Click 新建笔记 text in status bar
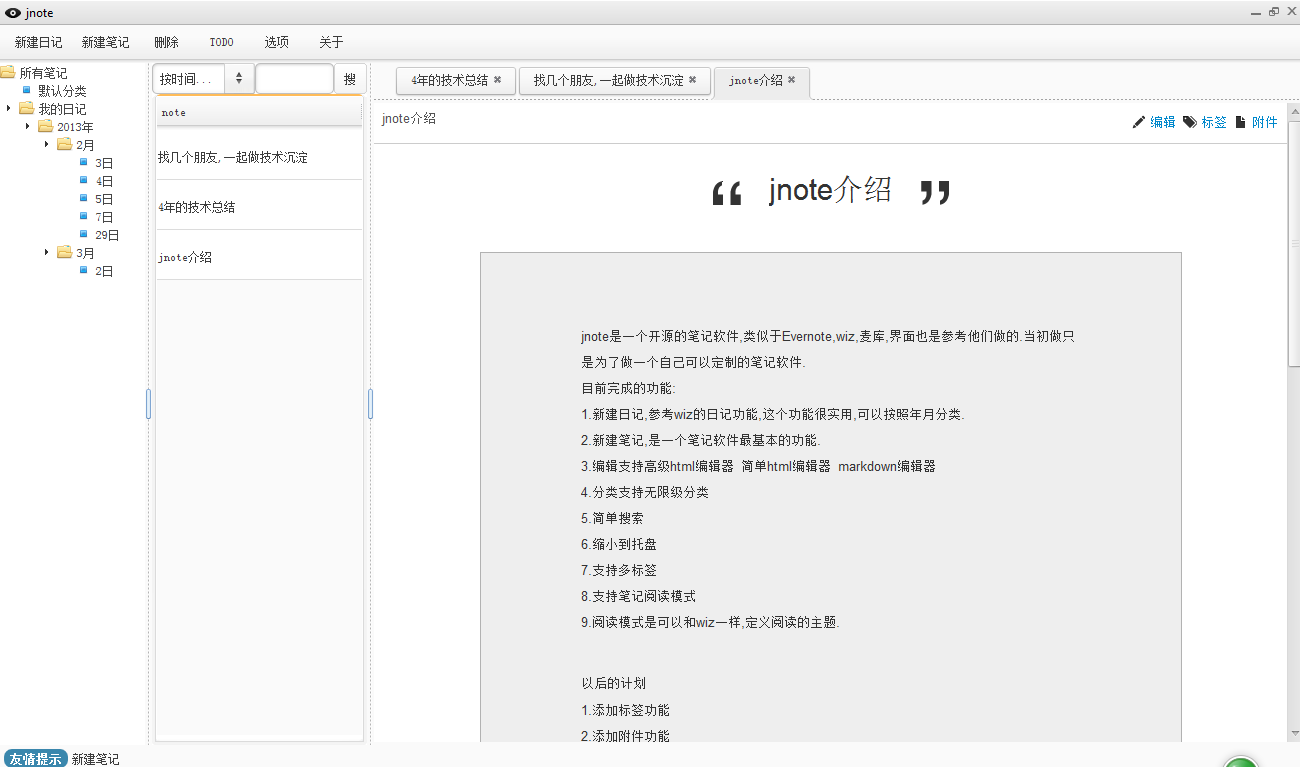Image resolution: width=1300 pixels, height=767 pixels. 95,760
